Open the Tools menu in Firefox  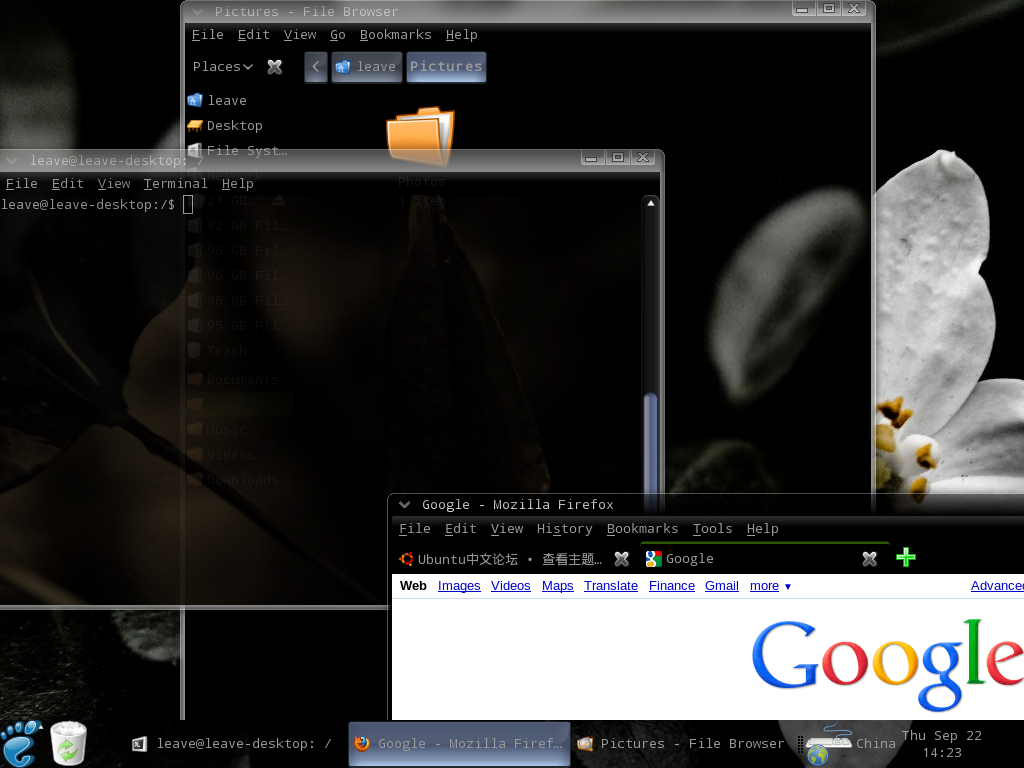point(712,528)
